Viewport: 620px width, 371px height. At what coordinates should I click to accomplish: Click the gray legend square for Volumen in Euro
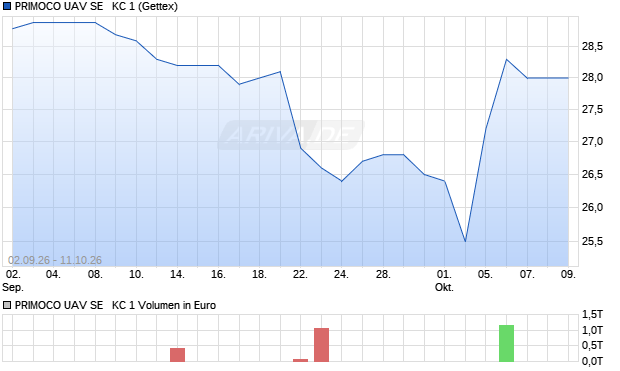tap(7, 305)
